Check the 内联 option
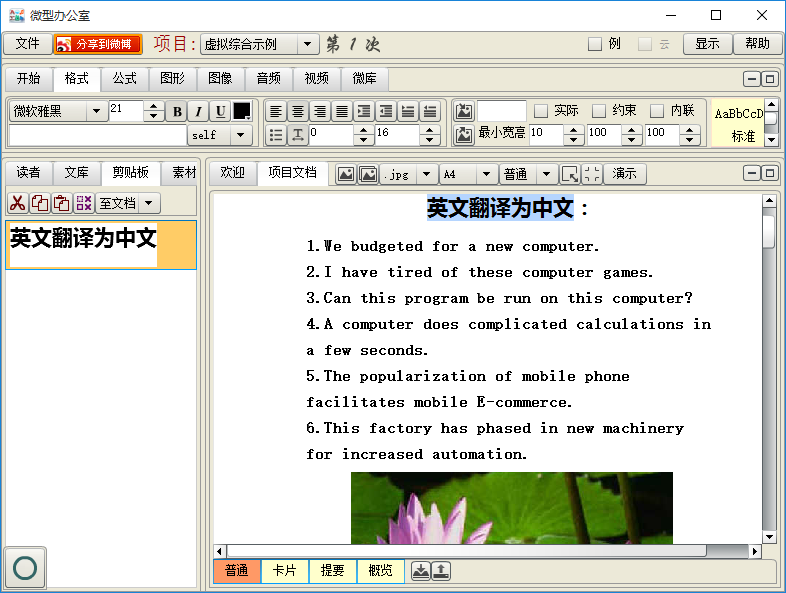This screenshot has height=593, width=786. [657, 111]
